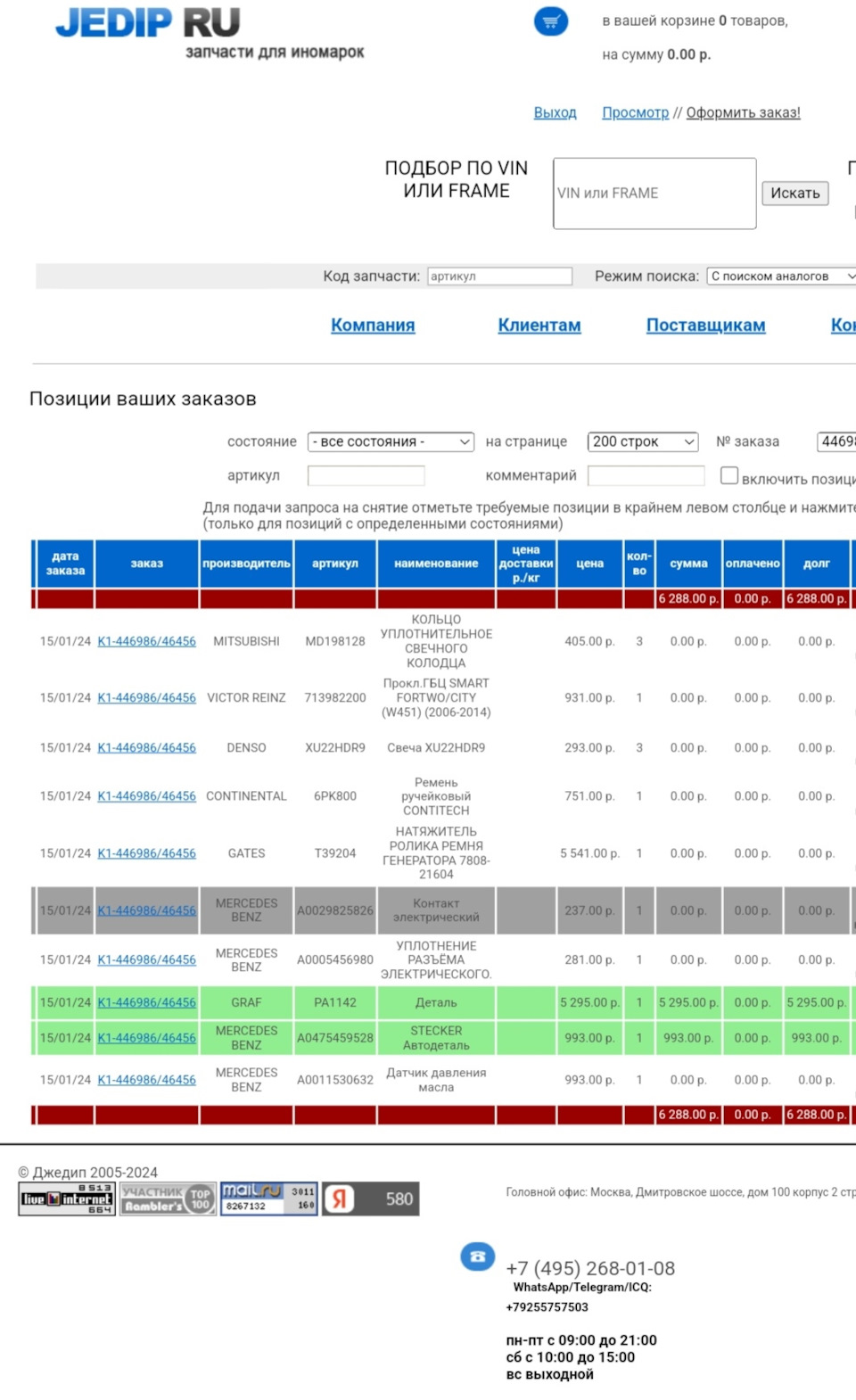Click the Выход logout link
This screenshot has width=856, height=1400.
[555, 112]
